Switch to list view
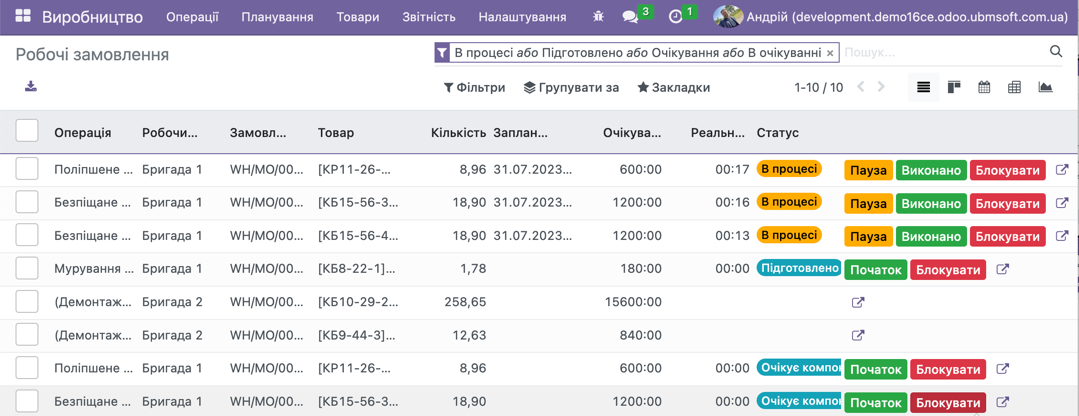 coord(923,87)
